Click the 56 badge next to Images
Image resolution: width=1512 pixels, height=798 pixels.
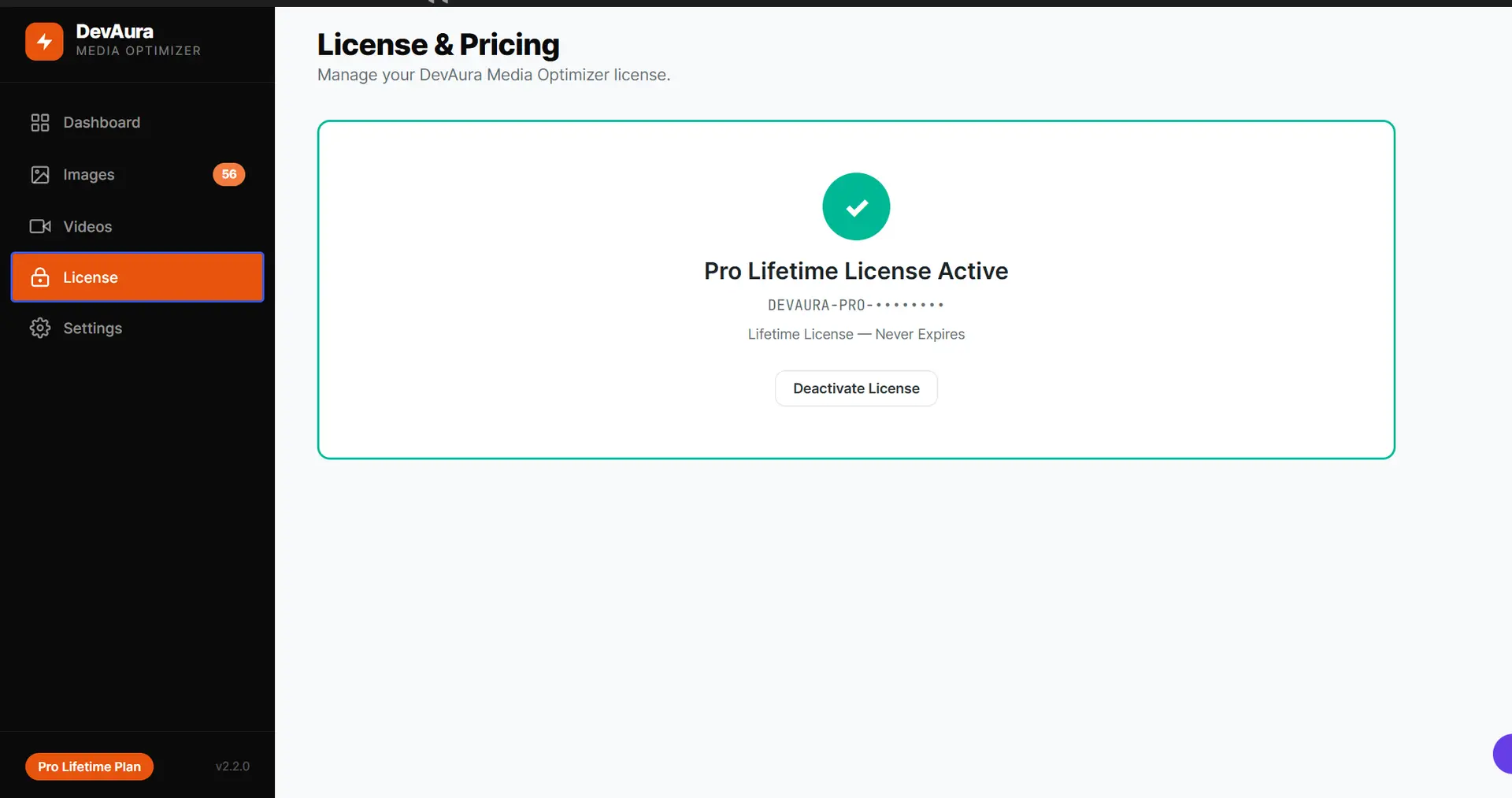pos(229,174)
